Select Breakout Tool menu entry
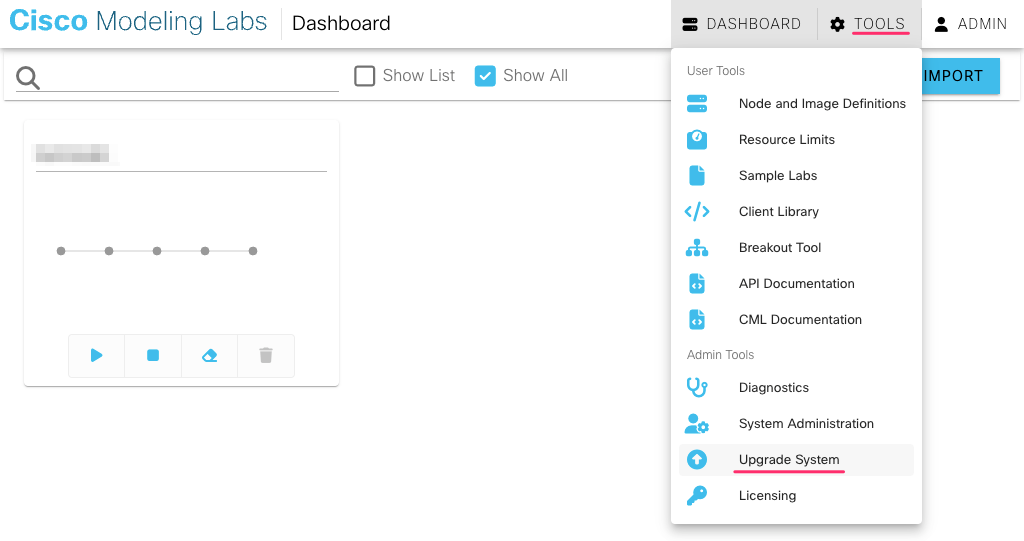Screen dimensions: 1024x541 [x=796, y=248]
